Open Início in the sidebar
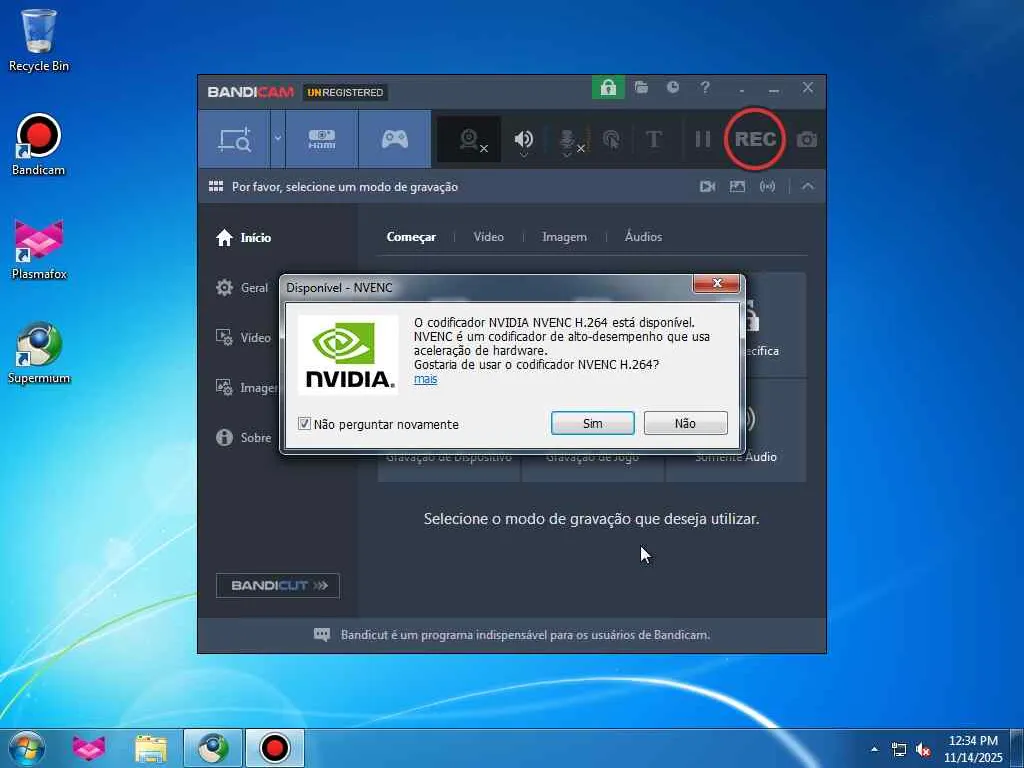The width and height of the screenshot is (1024, 768). pyautogui.click(x=244, y=238)
